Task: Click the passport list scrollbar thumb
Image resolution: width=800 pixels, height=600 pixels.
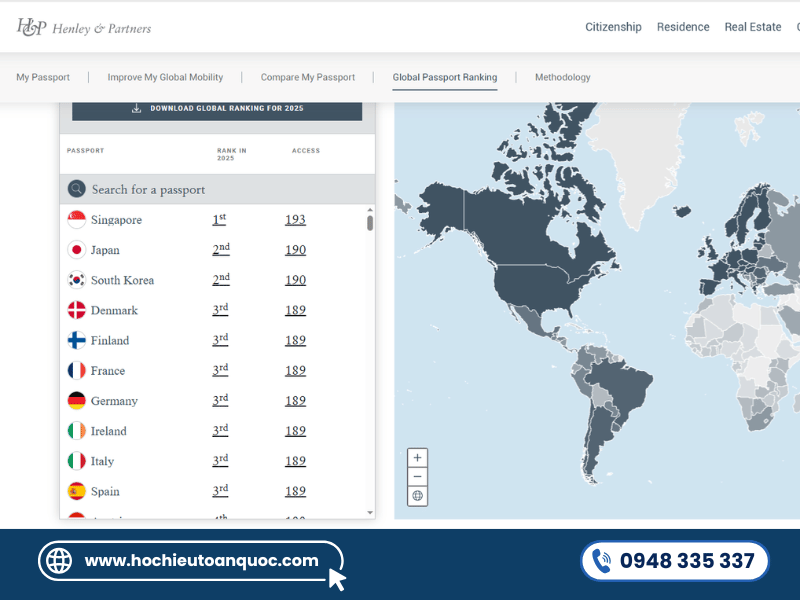Action: 370,223
